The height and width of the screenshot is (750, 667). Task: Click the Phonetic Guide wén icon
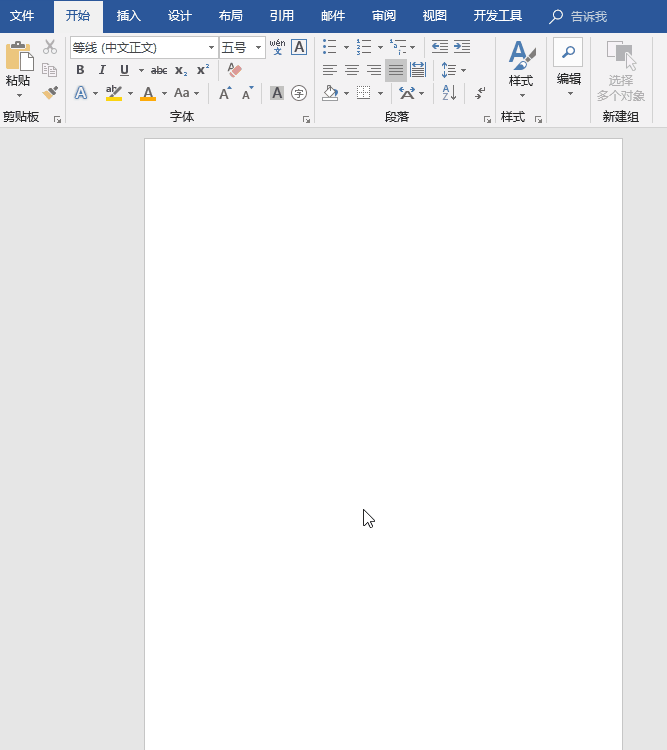click(277, 47)
